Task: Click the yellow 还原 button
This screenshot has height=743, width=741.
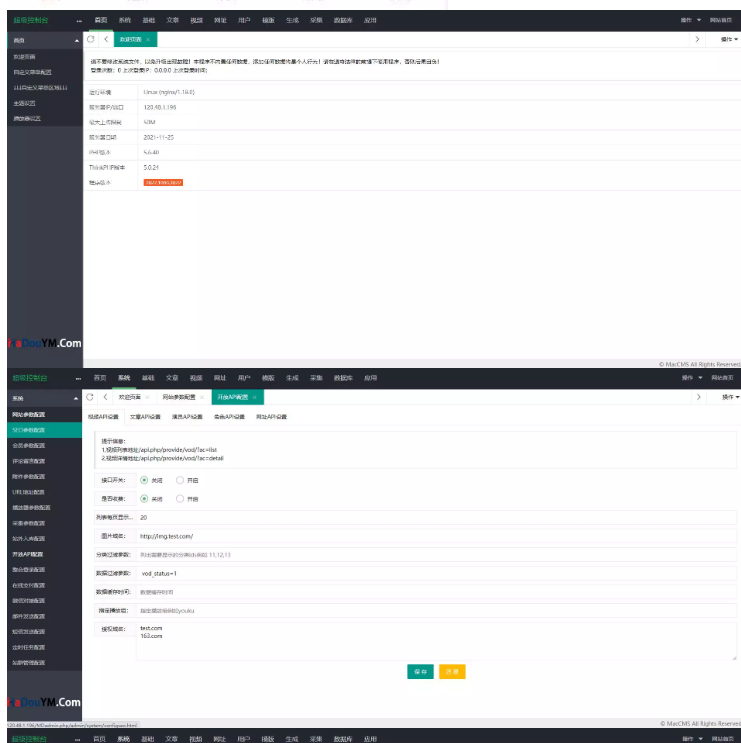Action: pyautogui.click(x=452, y=672)
